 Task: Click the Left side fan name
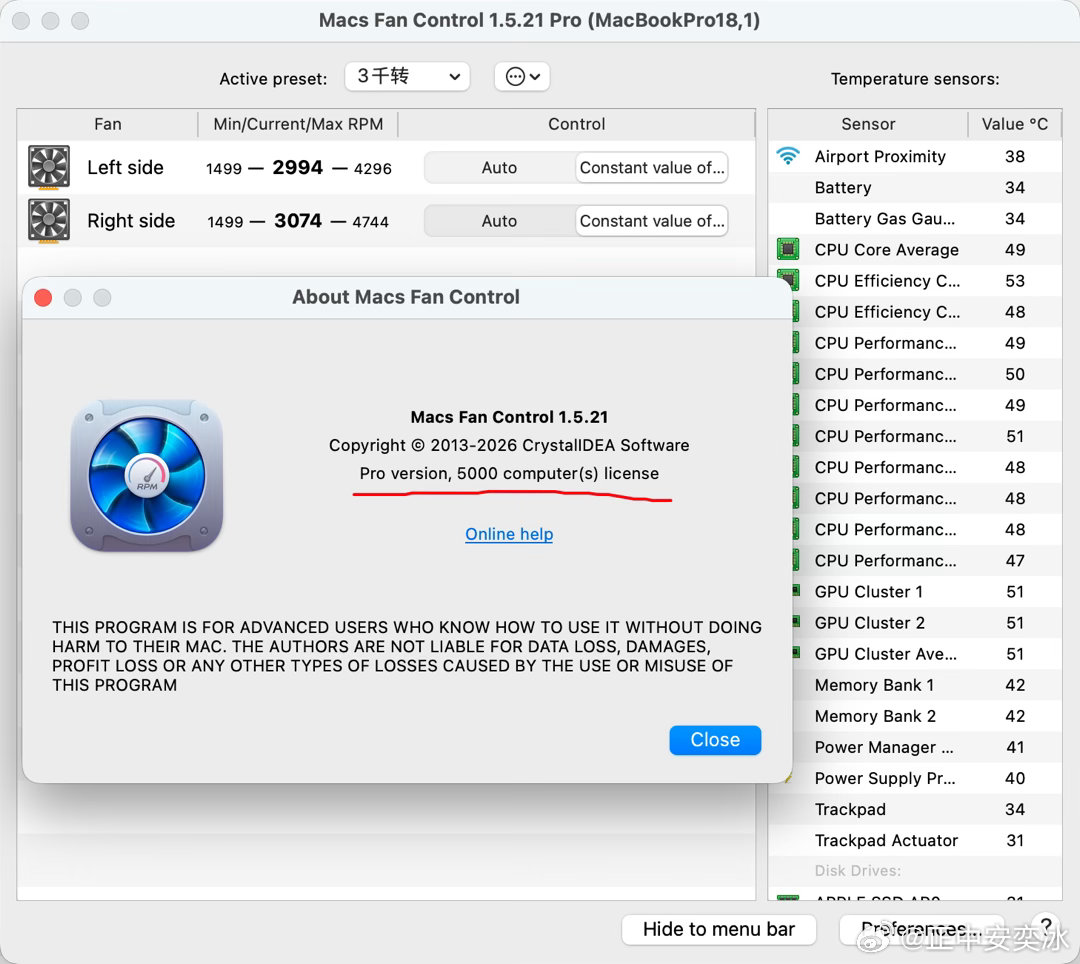coord(125,167)
